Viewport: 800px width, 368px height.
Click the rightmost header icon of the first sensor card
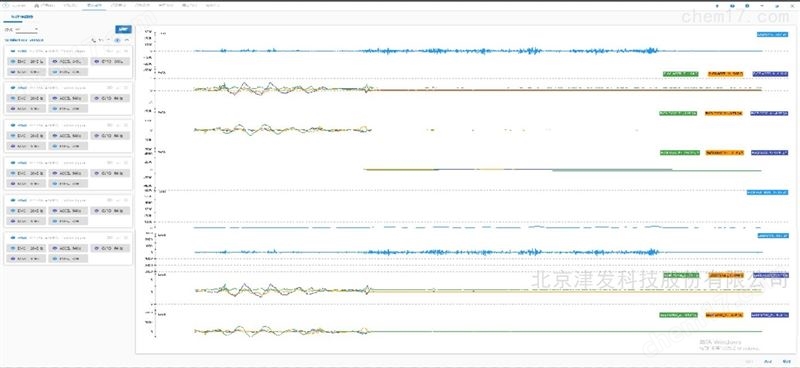click(x=127, y=52)
